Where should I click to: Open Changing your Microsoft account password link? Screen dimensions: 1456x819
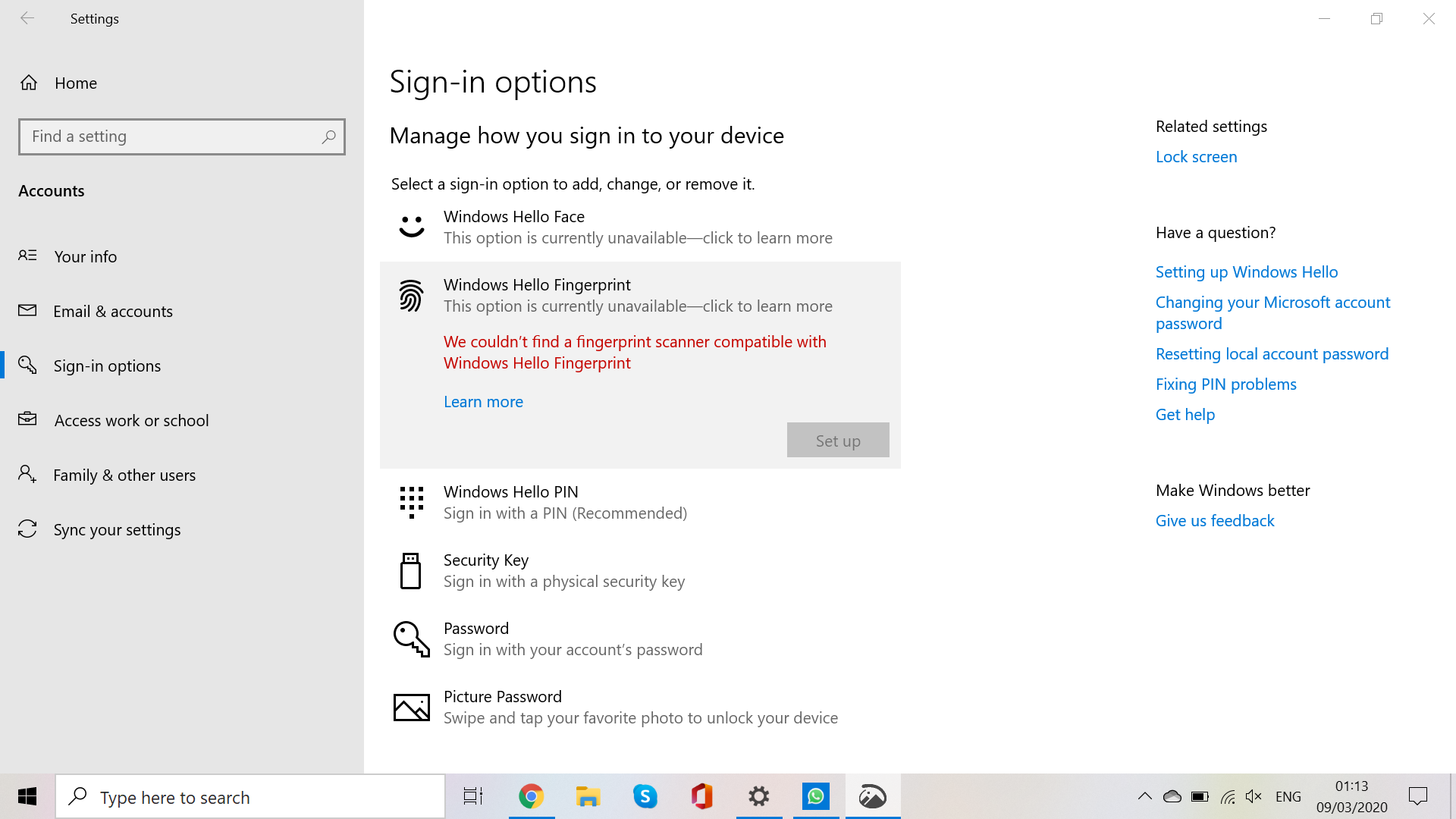pos(1272,312)
